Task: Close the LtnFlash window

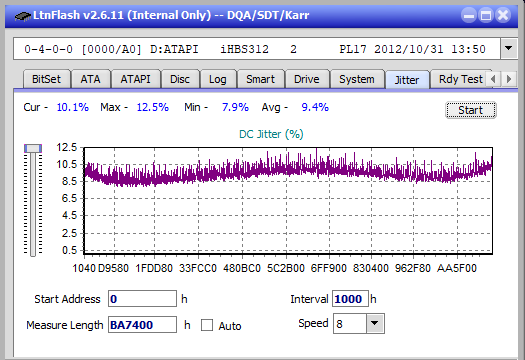Action: click(503, 15)
